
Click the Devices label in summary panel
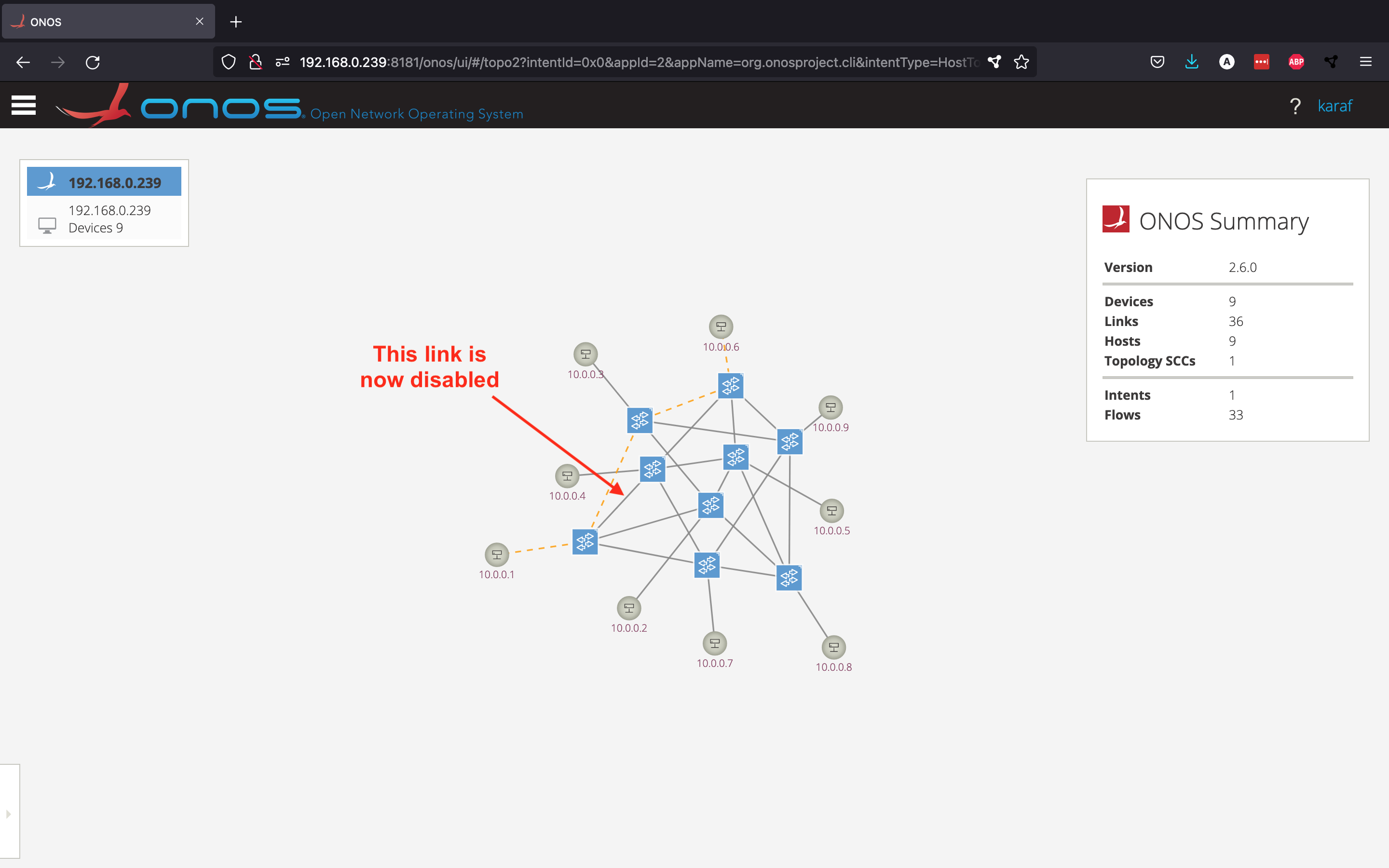(x=1129, y=301)
